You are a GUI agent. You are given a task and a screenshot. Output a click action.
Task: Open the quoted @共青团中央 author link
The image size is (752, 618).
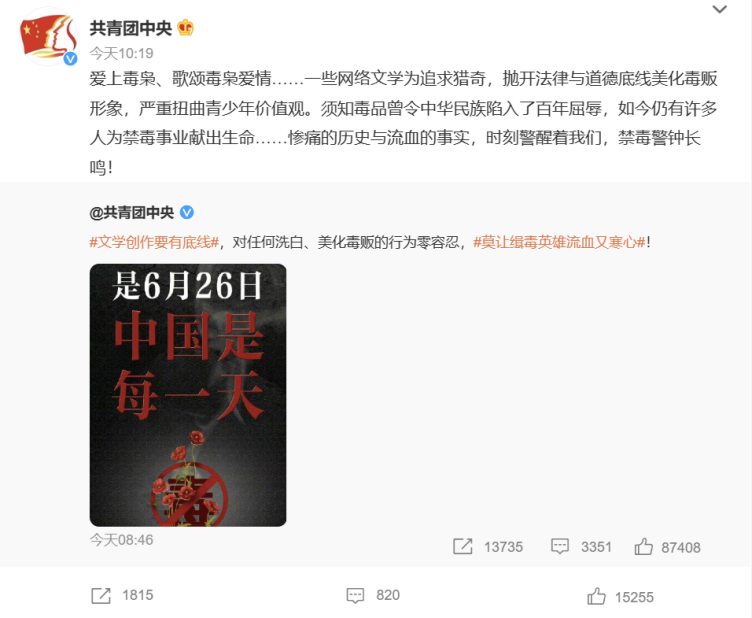coord(131,212)
